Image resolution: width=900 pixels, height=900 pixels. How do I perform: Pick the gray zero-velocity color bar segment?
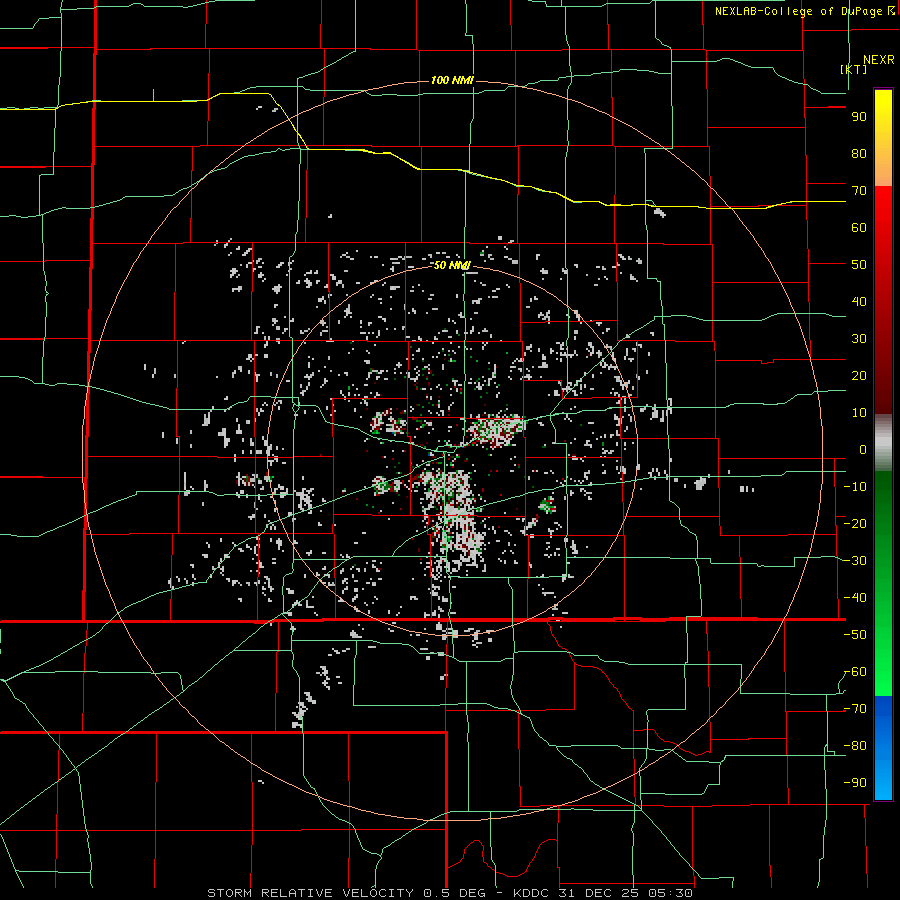tap(883, 442)
